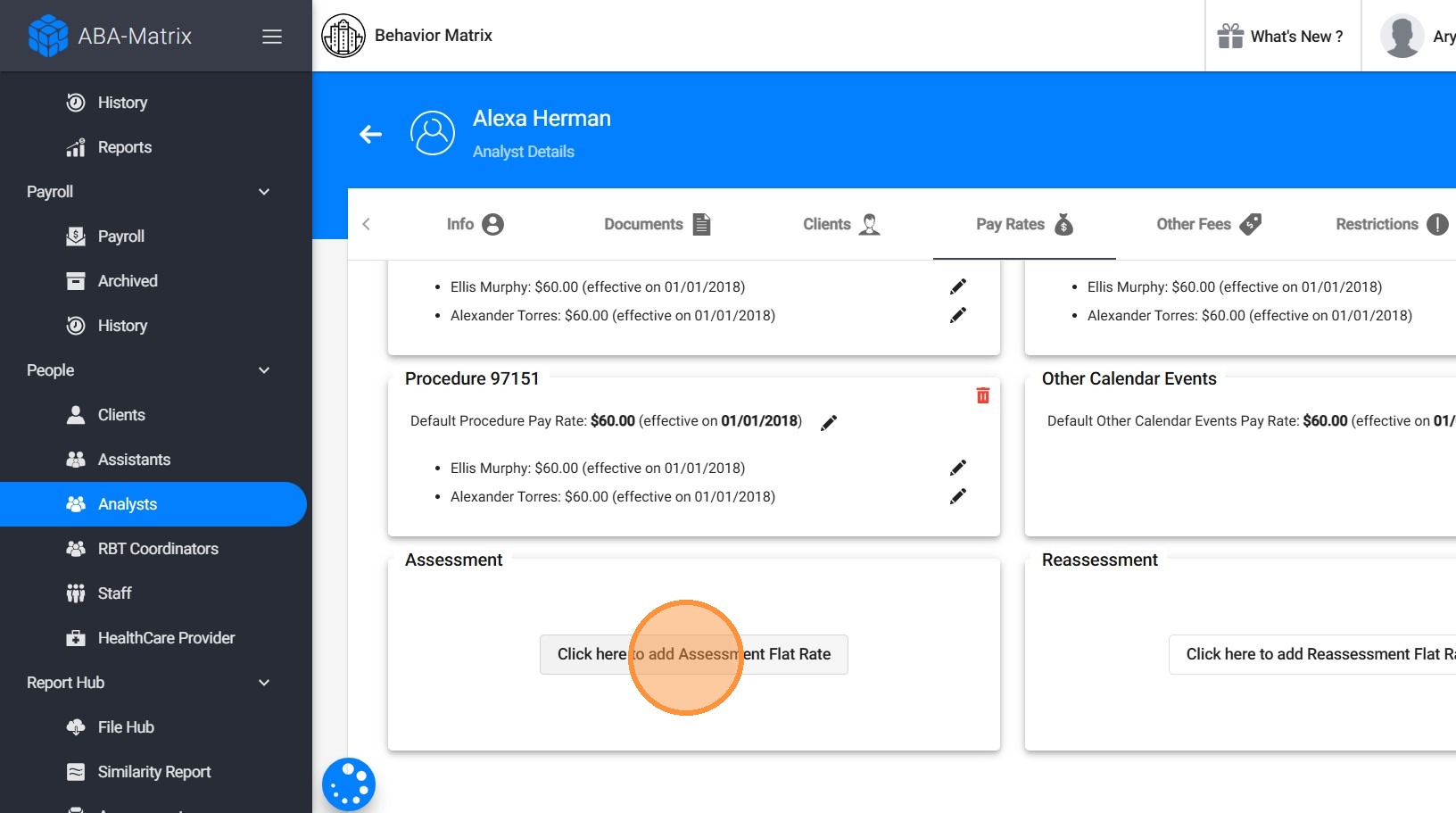Open Clients in the sidebar People section
This screenshot has height=813, width=1456.
(121, 415)
